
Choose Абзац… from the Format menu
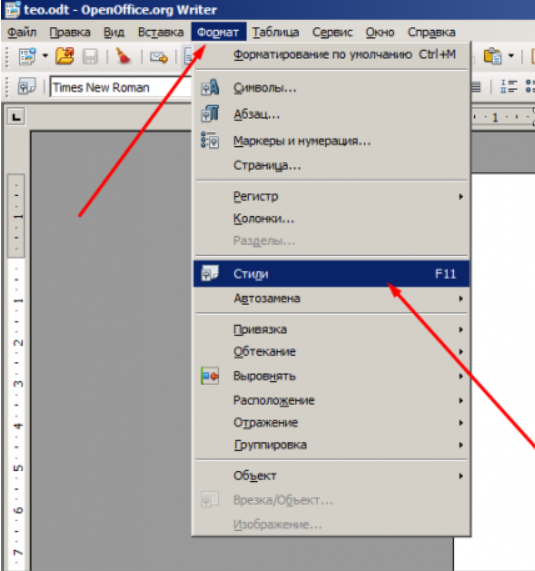pyautogui.click(x=331, y=114)
